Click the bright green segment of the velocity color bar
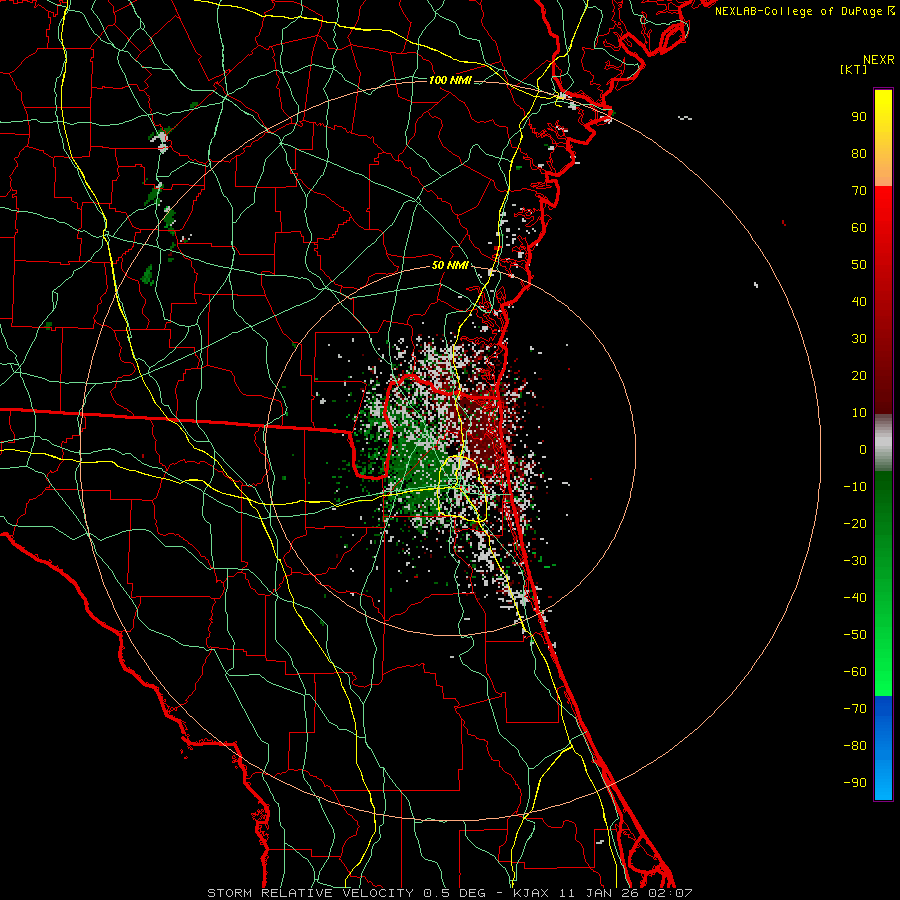Image resolution: width=900 pixels, height=900 pixels. 883,583
